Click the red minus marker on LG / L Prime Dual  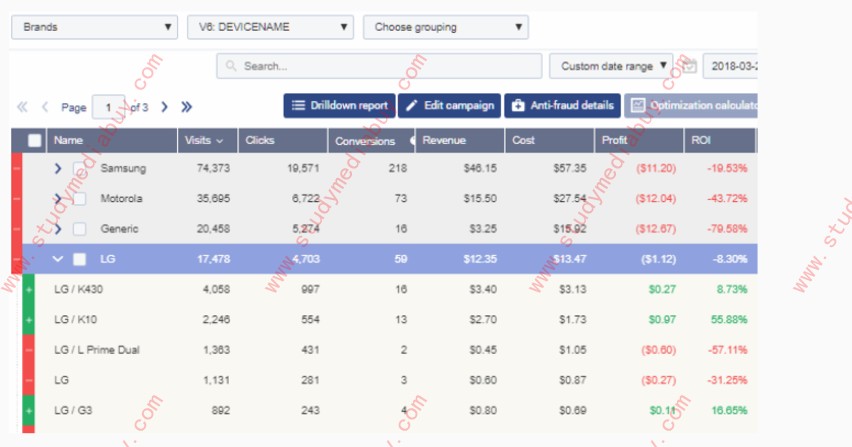29,350
